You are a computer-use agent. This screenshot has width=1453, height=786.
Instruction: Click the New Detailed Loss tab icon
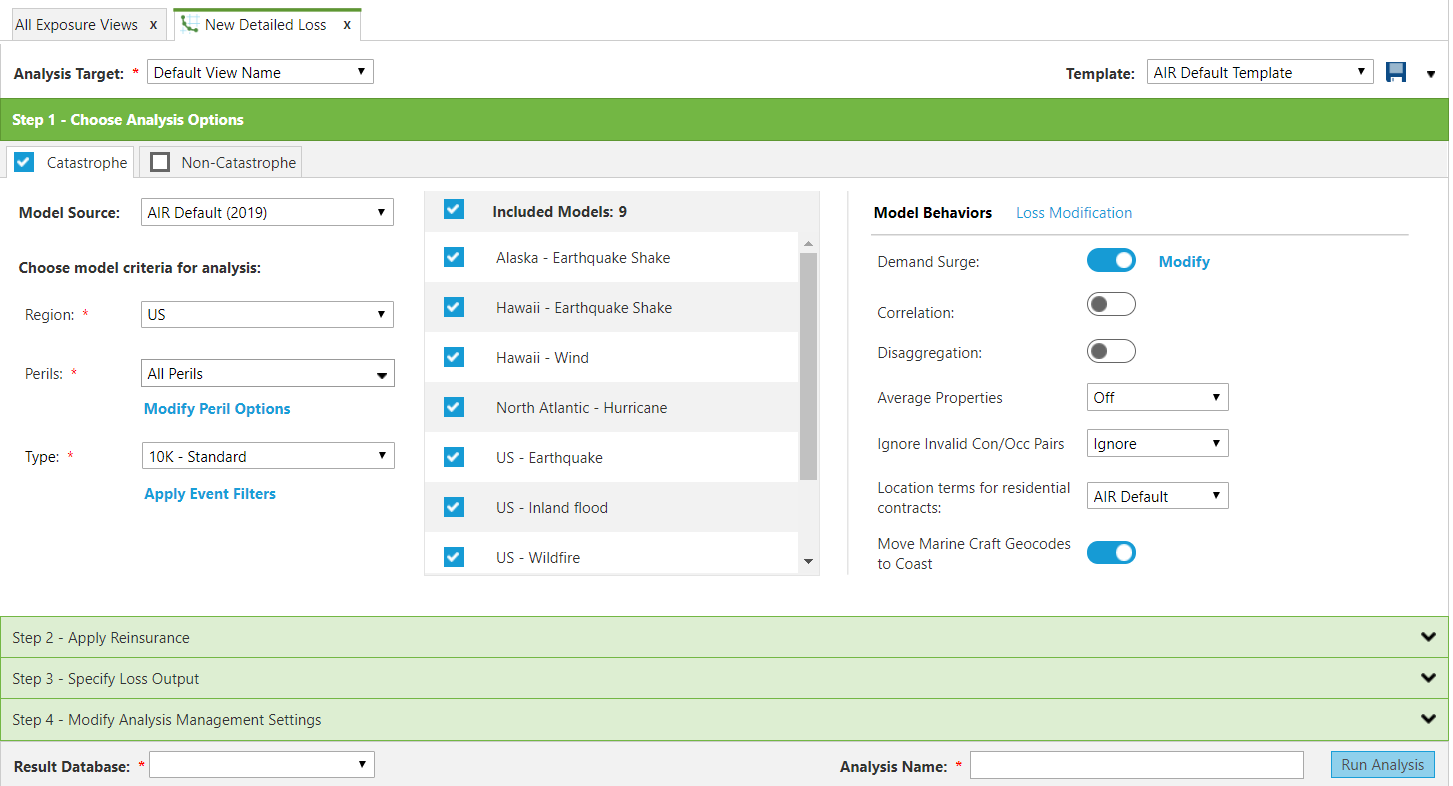(x=189, y=24)
